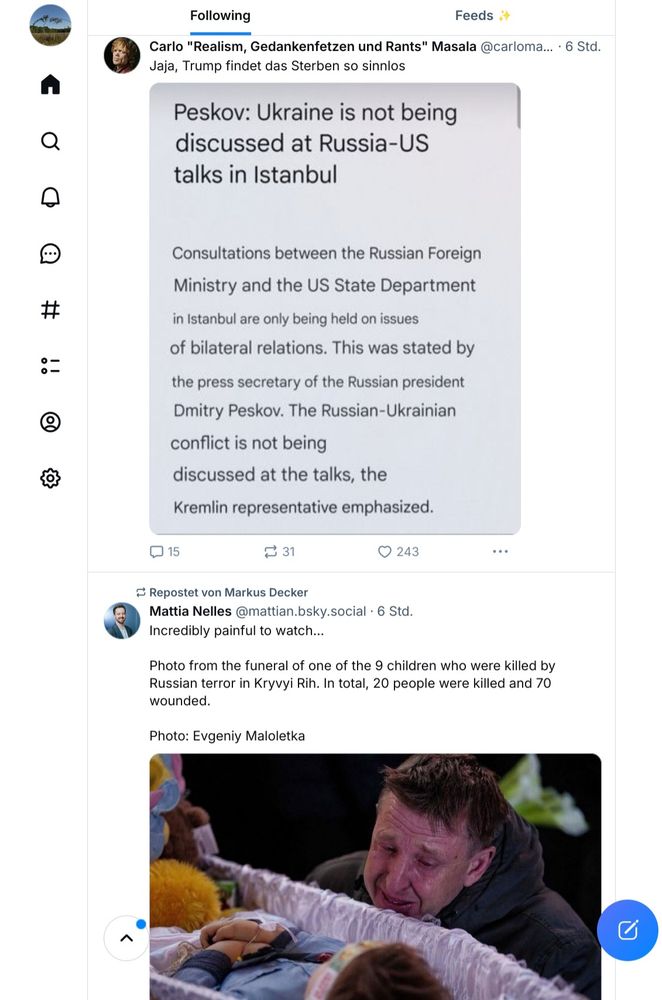Open Chat using the speech bubble icon
This screenshot has height=1000, width=662.
point(49,253)
